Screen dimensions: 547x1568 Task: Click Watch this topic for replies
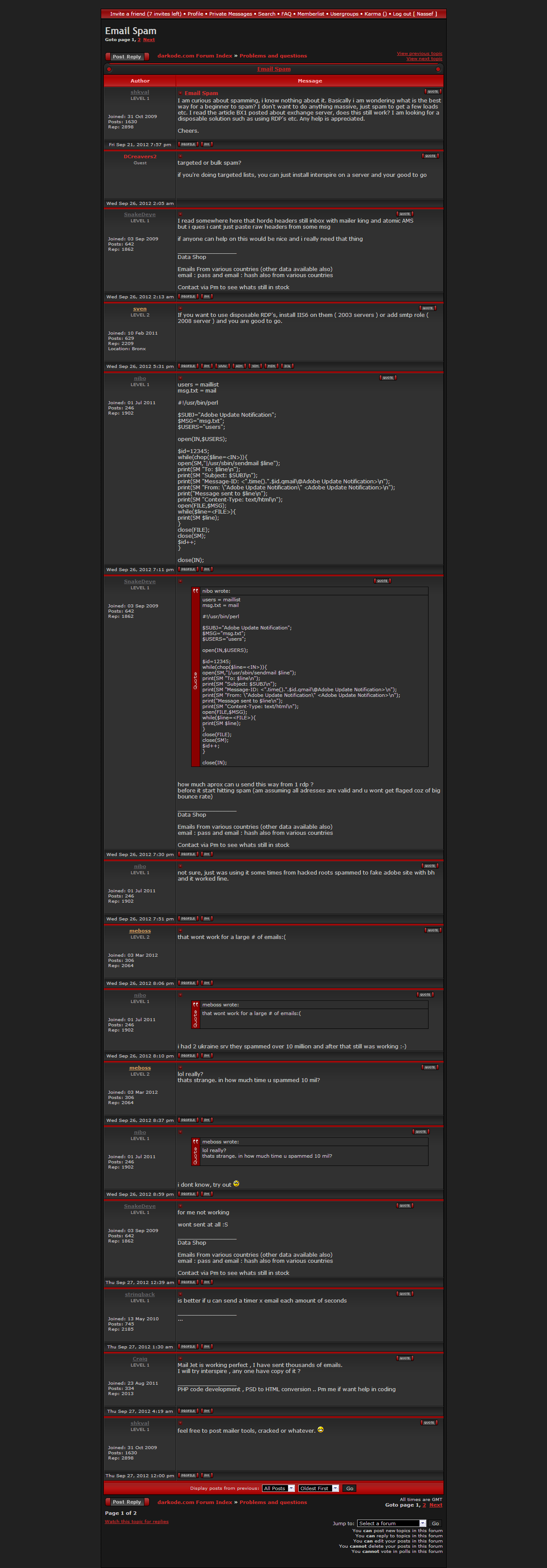click(x=137, y=1522)
